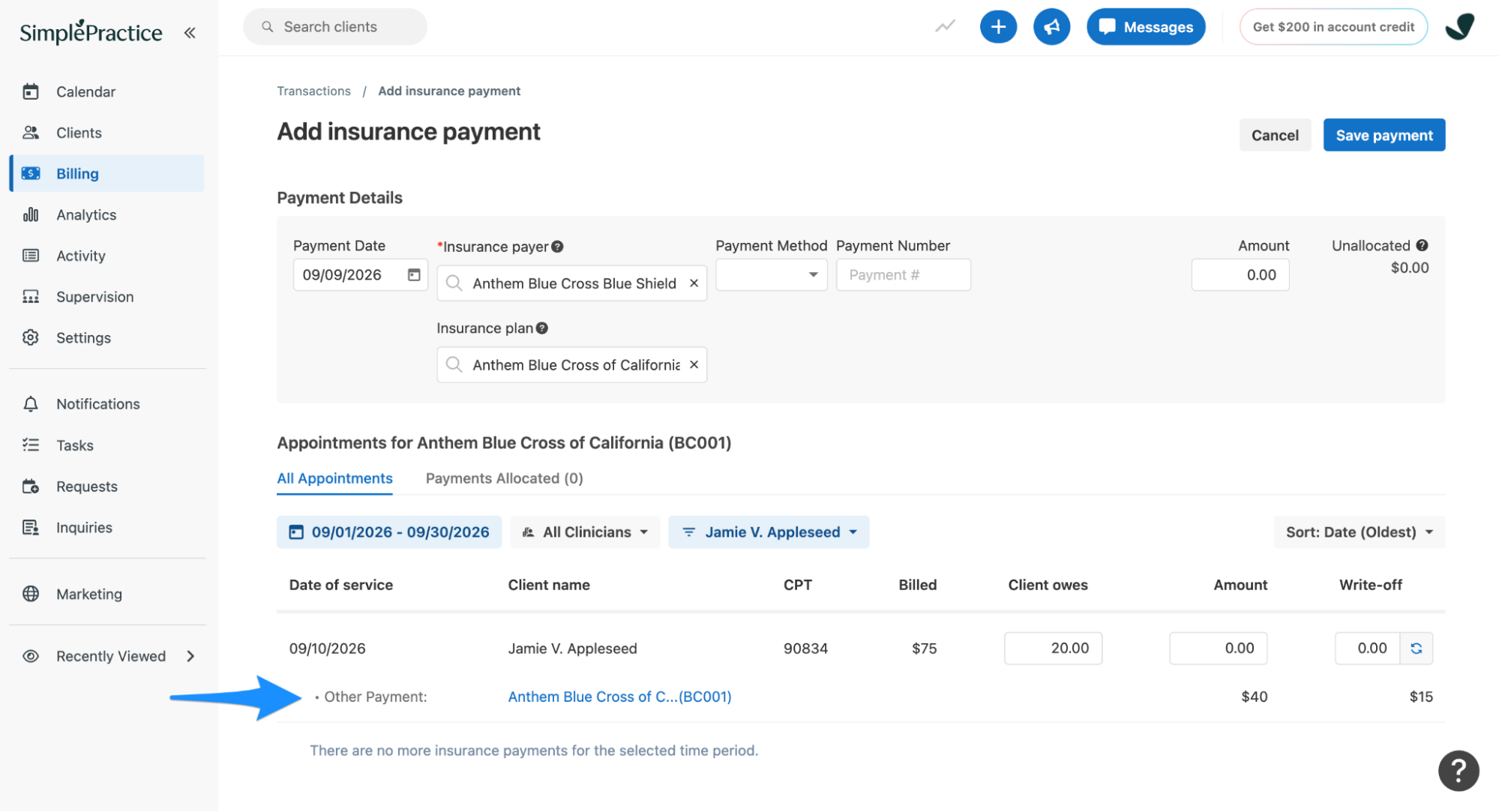This screenshot has width=1499, height=812.
Task: Open the 09/01/2026 - 09/30/2026 date range filter
Action: [x=388, y=532]
